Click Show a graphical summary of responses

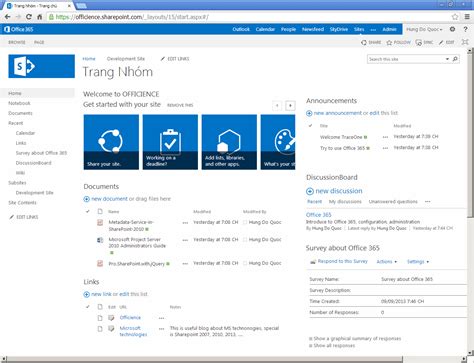(357, 339)
